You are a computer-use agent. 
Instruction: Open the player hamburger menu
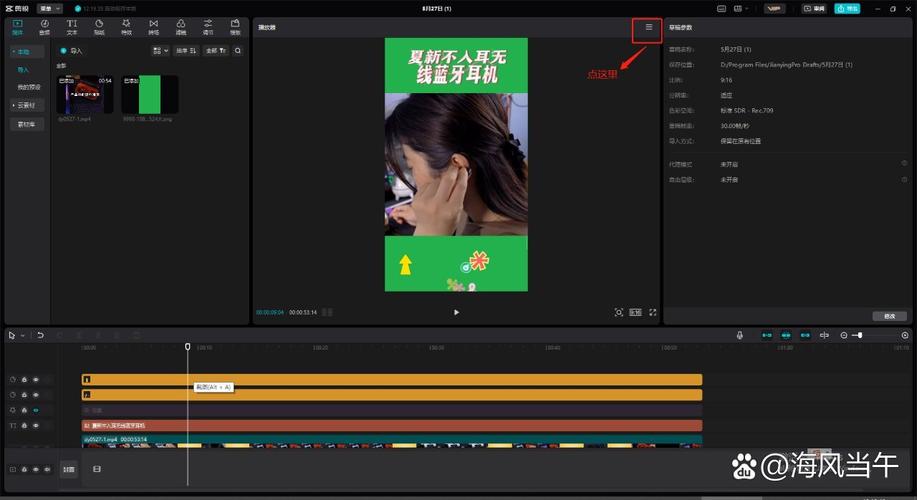[x=649, y=27]
